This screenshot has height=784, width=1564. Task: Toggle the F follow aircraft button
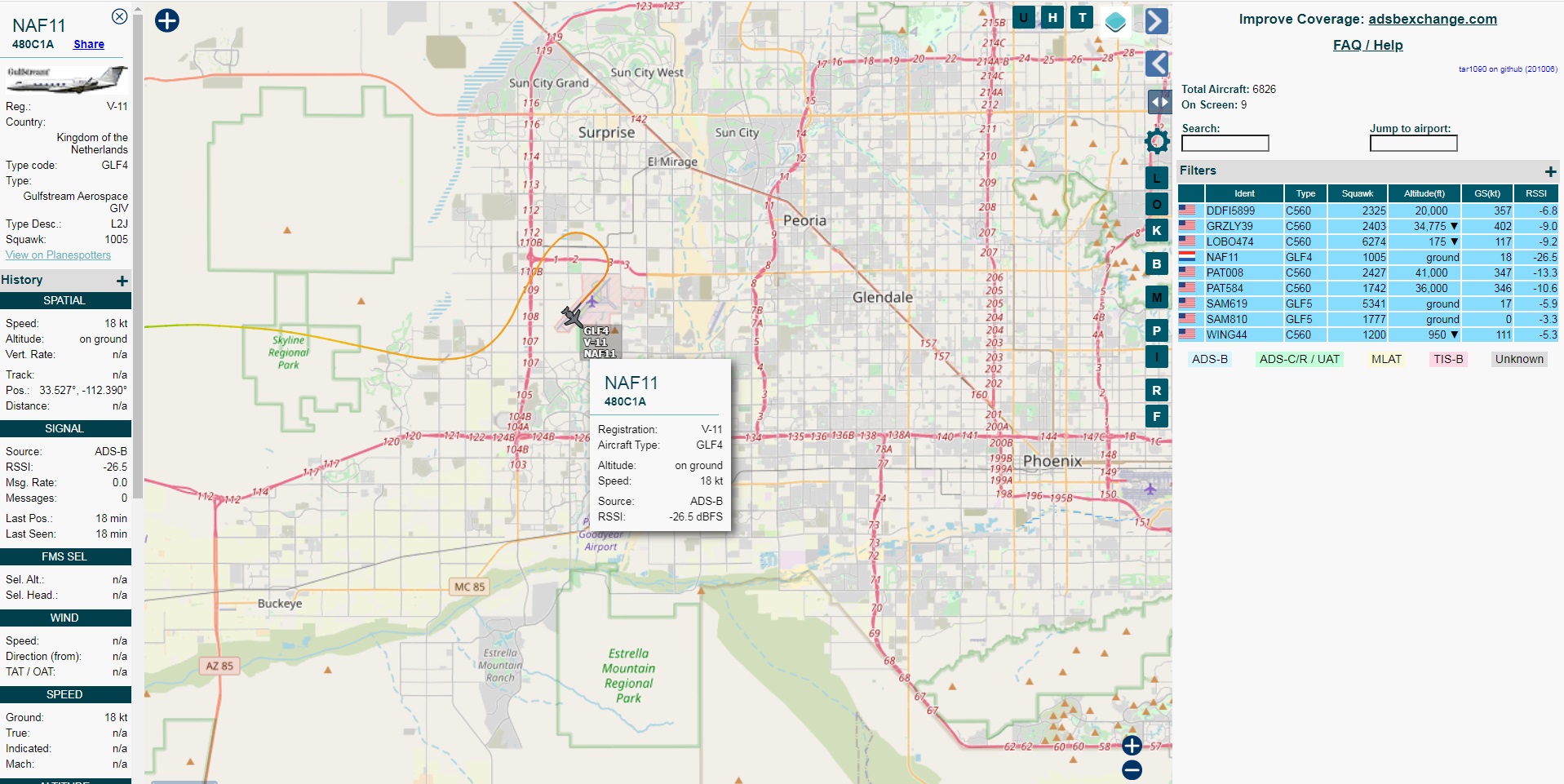click(1157, 416)
